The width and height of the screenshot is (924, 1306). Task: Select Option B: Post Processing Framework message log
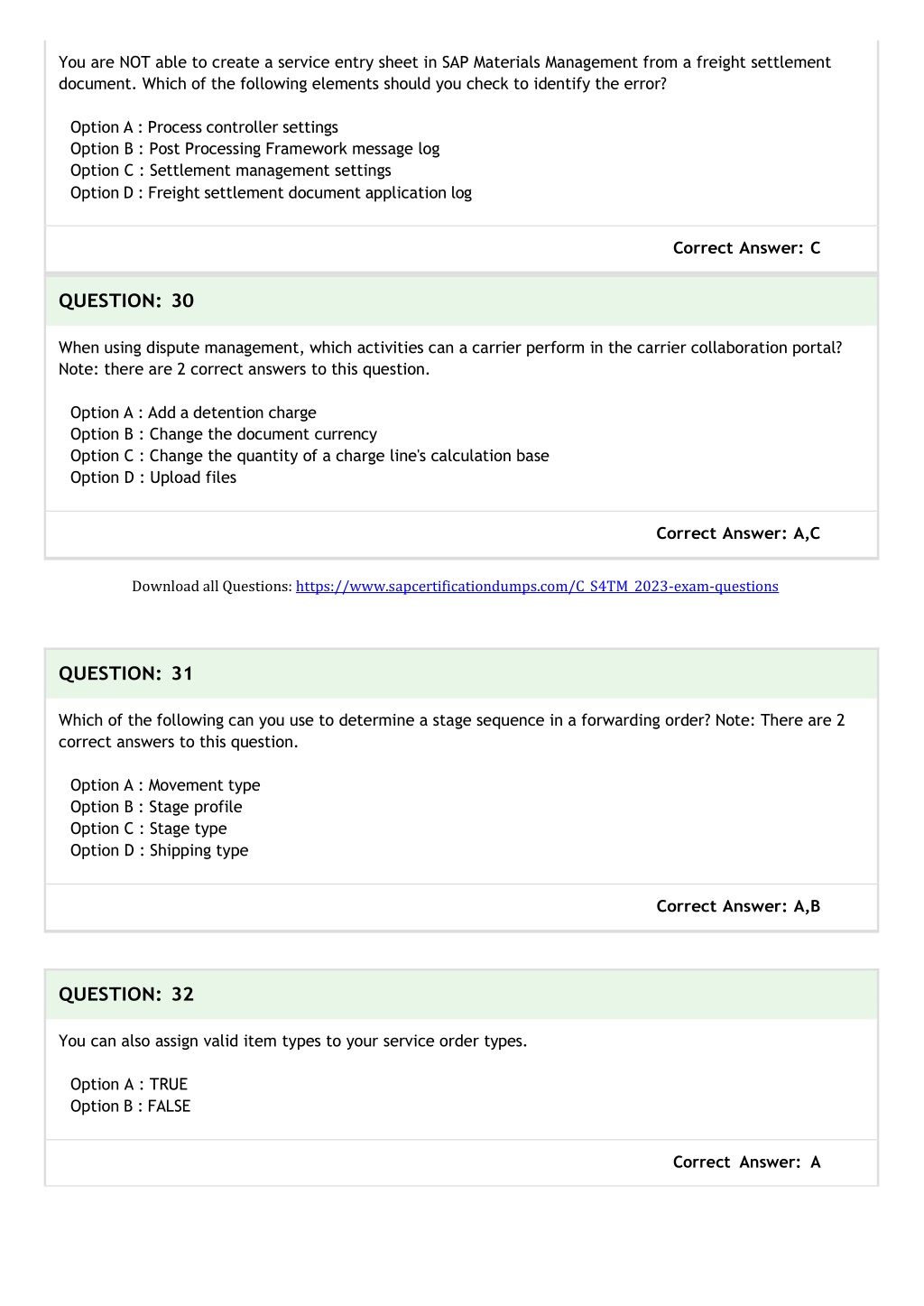tap(254, 149)
